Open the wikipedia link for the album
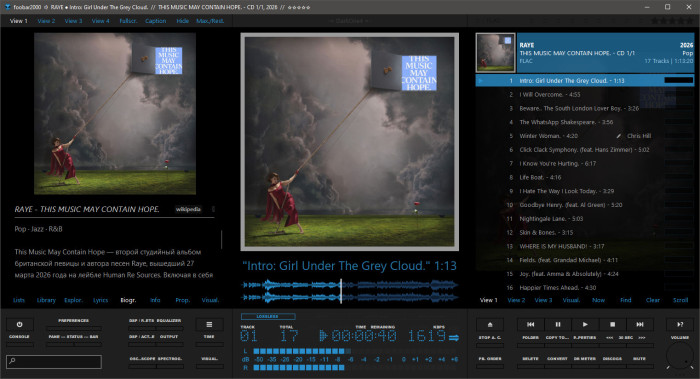 [x=188, y=209]
